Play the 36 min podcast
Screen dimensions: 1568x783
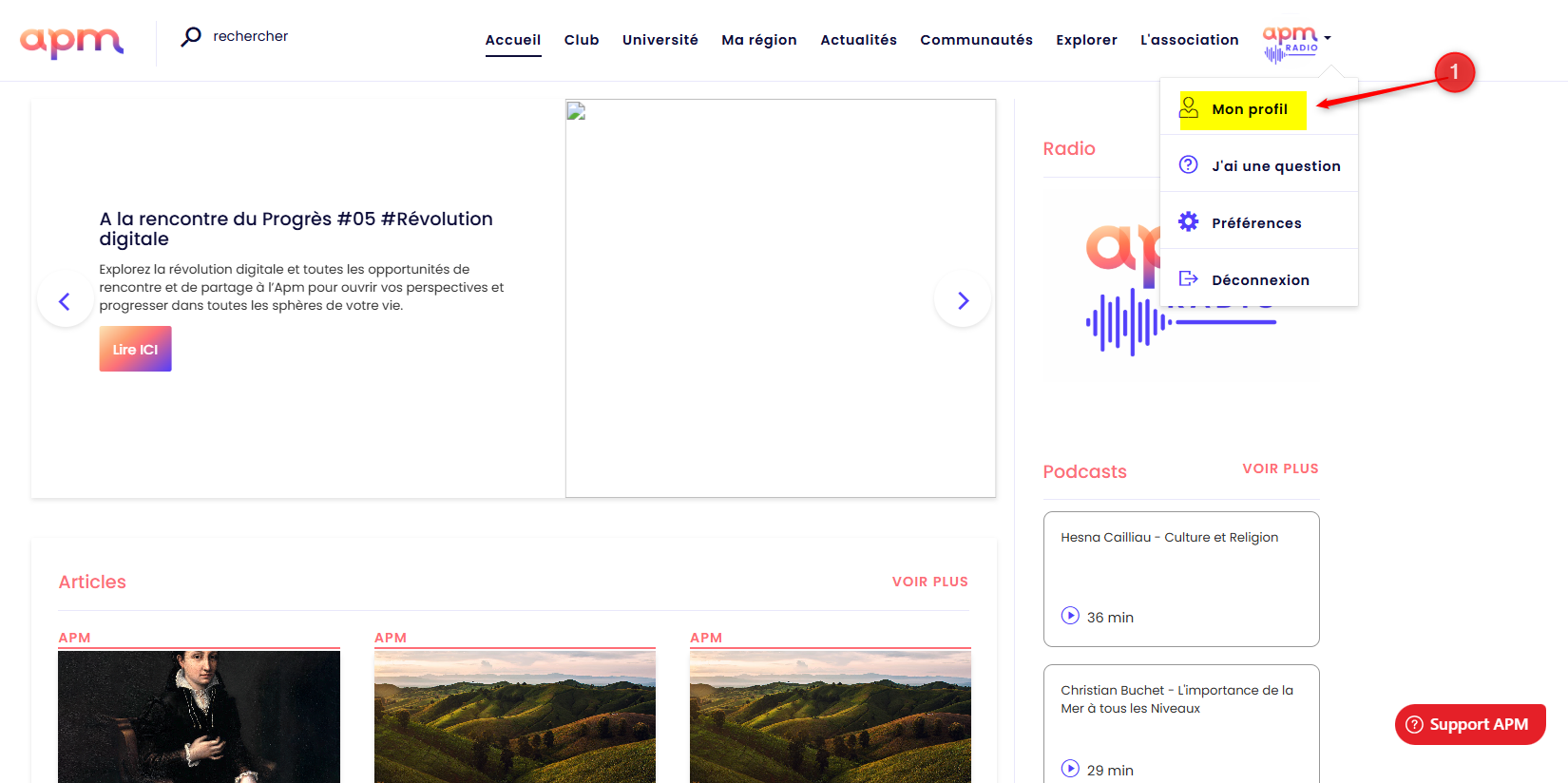1070,616
